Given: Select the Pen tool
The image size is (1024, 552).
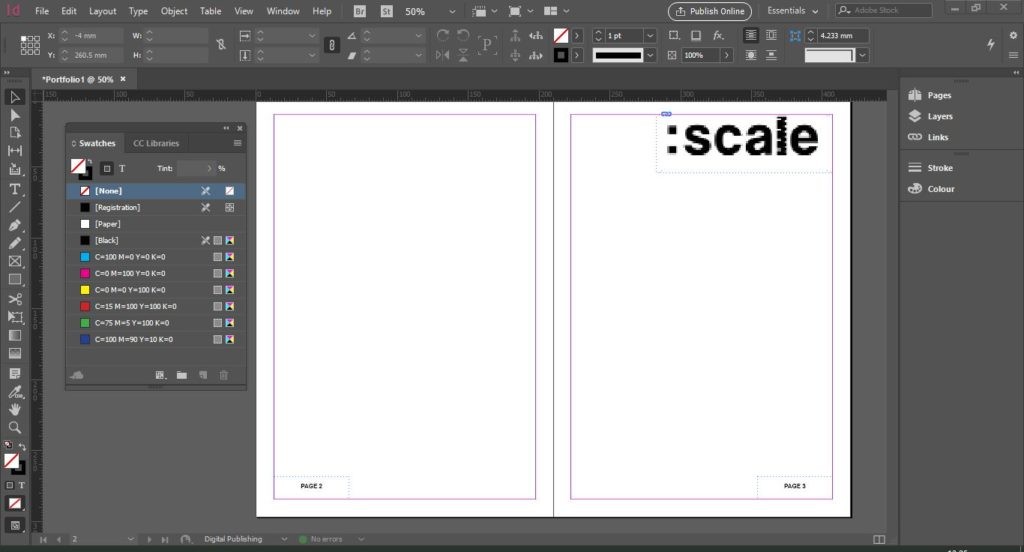Looking at the screenshot, I should (15, 225).
